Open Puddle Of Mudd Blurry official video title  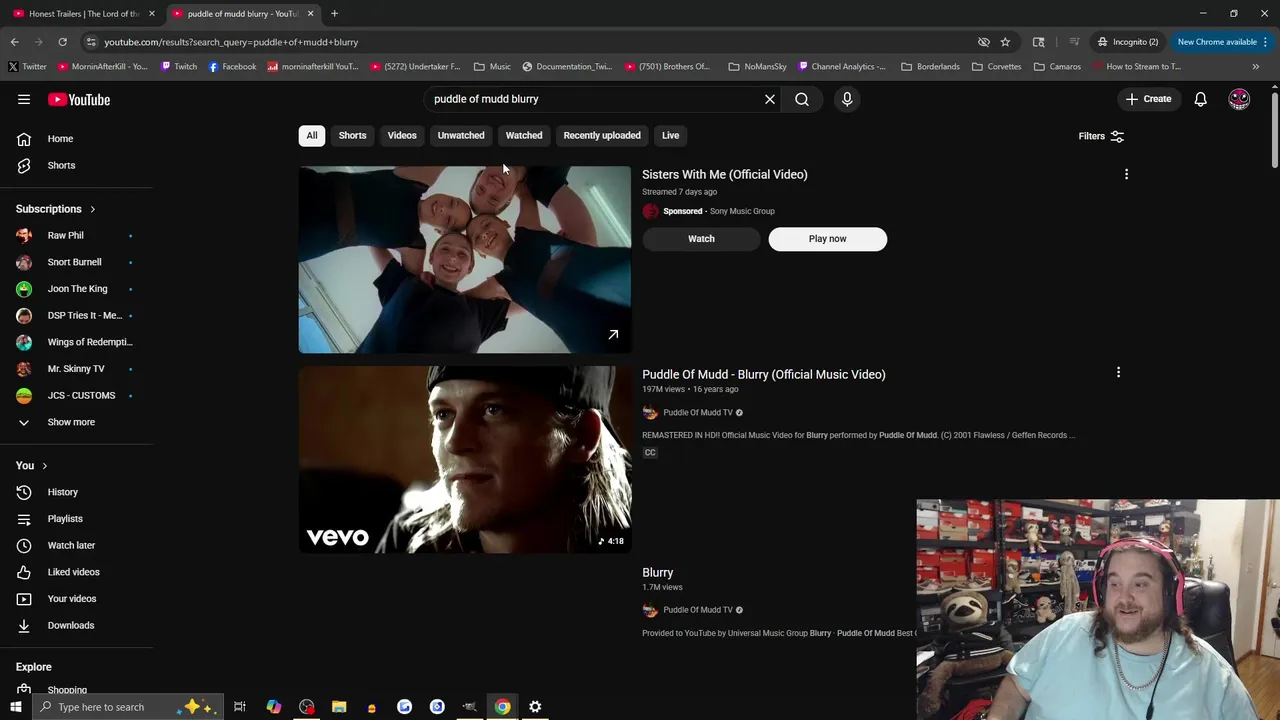point(764,374)
